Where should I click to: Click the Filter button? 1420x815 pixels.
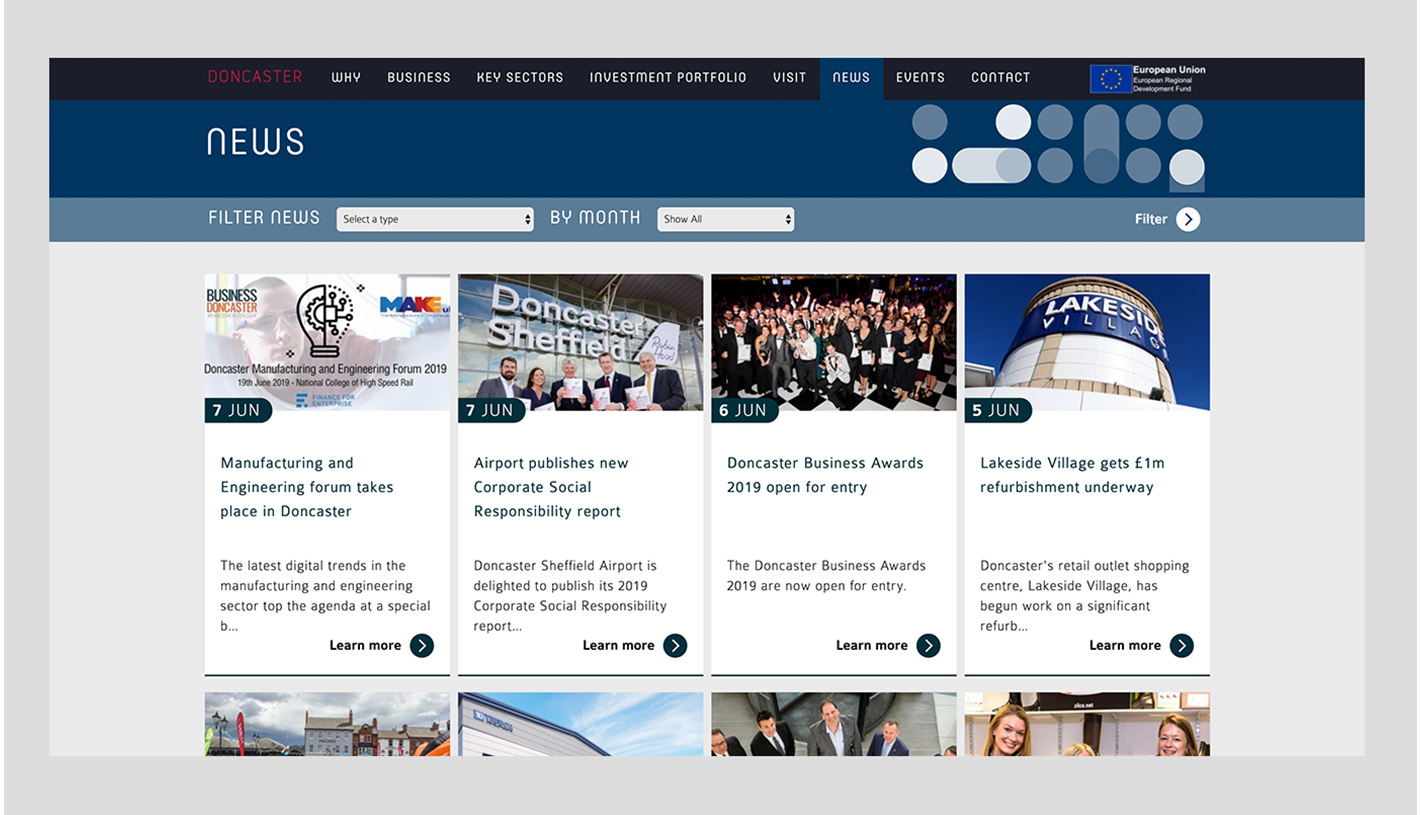click(1152, 219)
